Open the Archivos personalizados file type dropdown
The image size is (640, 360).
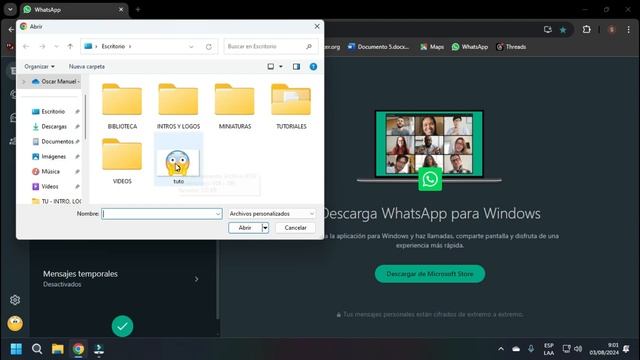point(271,213)
